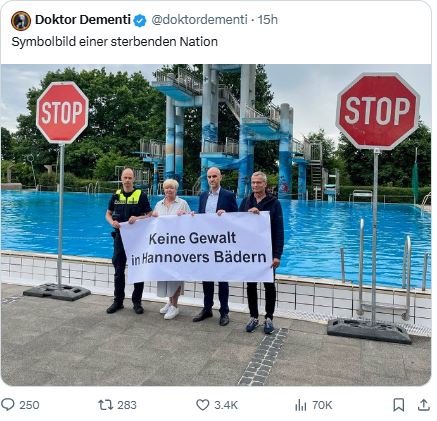
Task: Select the text Symbolbild einer sterbenden Nation
Action: click(115, 42)
